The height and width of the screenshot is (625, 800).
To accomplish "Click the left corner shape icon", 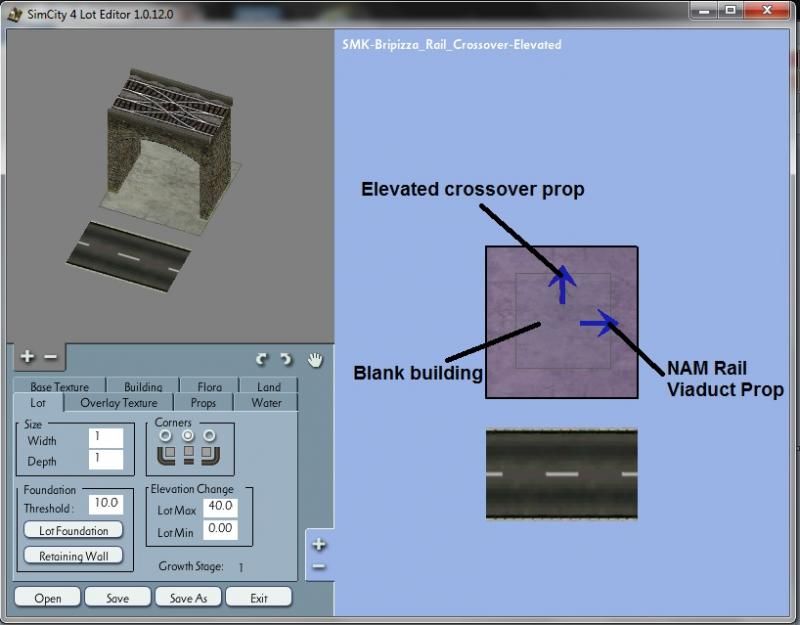I will point(166,455).
